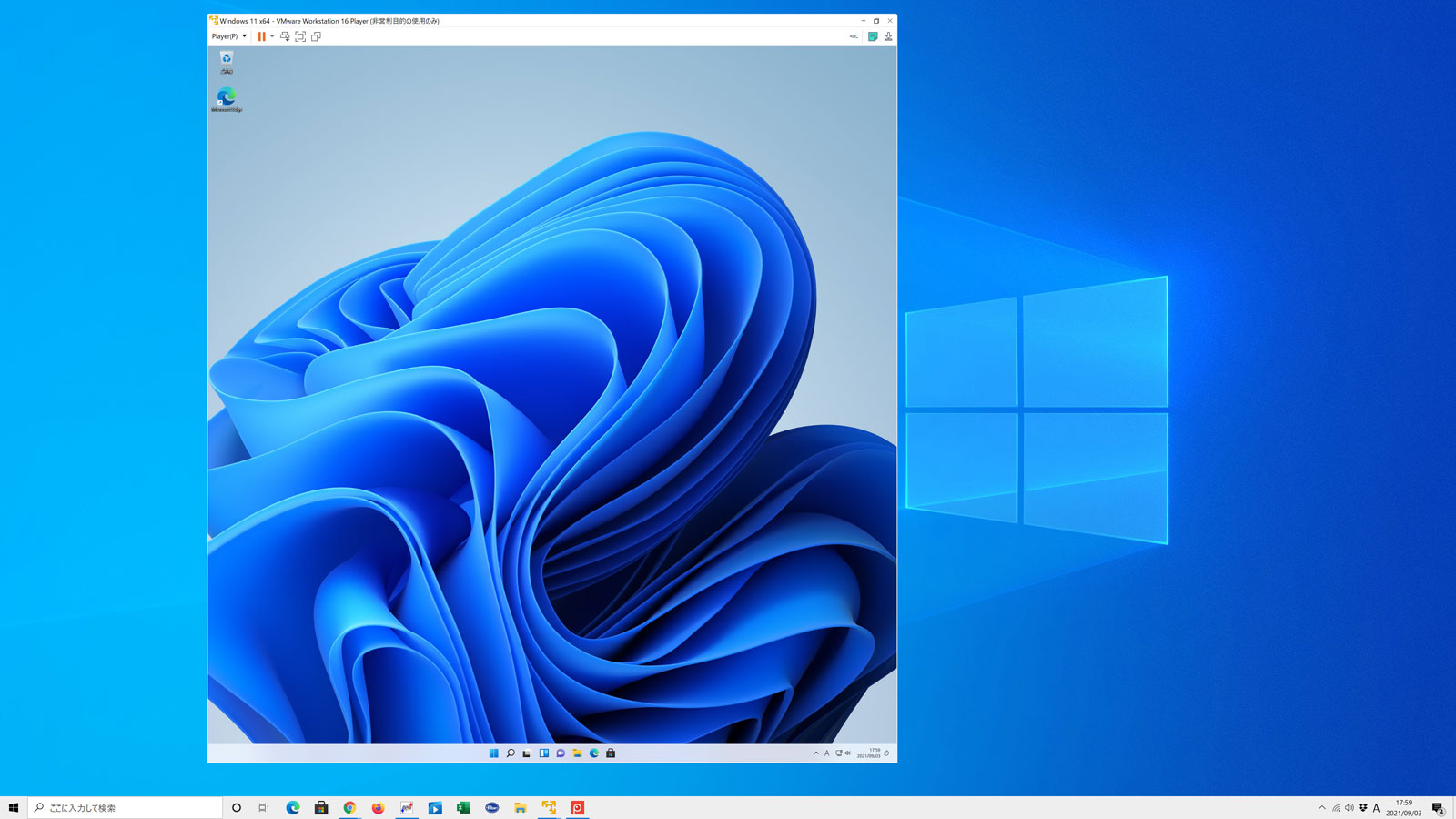Open the red app icon on host taskbar
This screenshot has width=1456, height=819.
coord(577,807)
